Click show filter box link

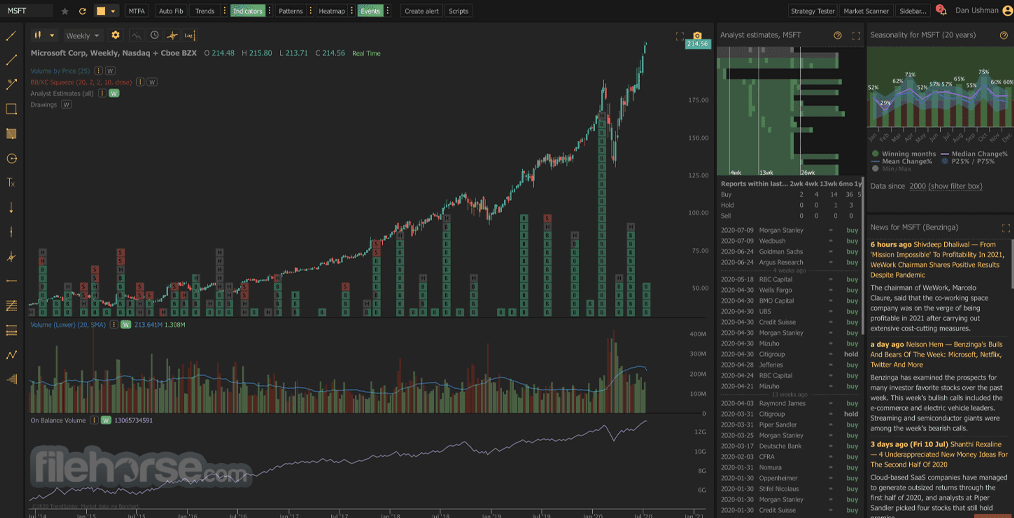(x=956, y=186)
